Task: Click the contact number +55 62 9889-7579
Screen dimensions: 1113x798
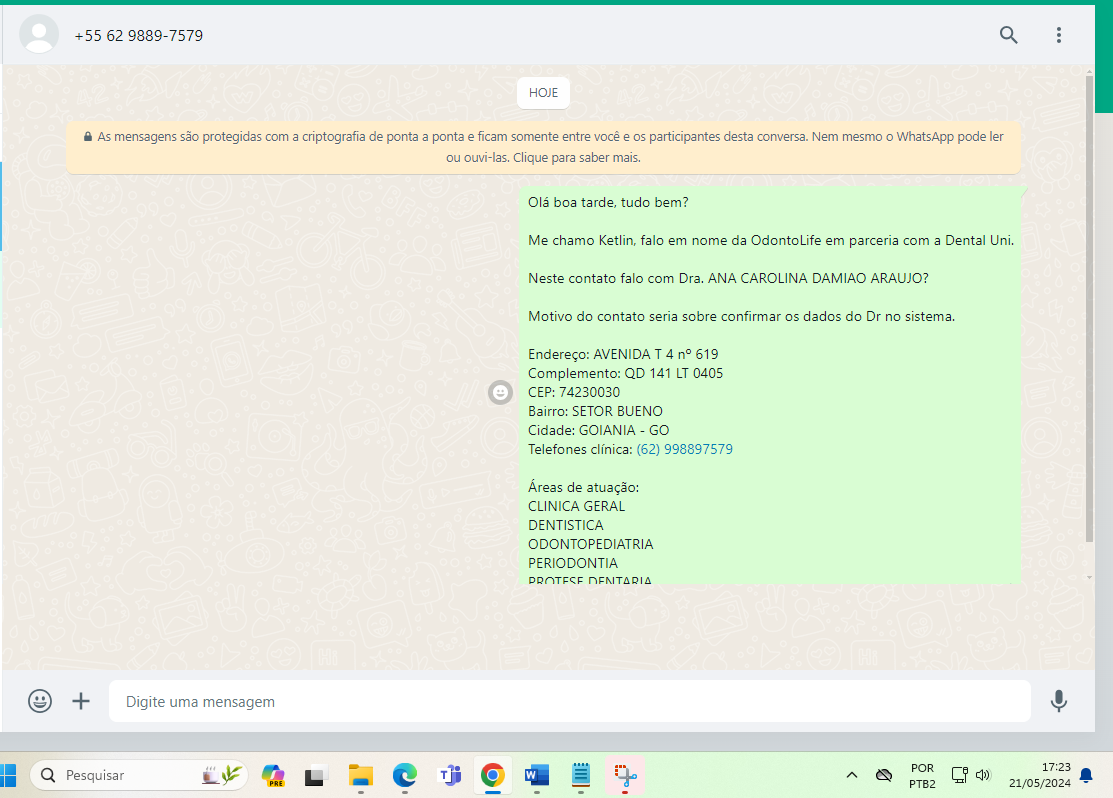Action: coord(138,35)
